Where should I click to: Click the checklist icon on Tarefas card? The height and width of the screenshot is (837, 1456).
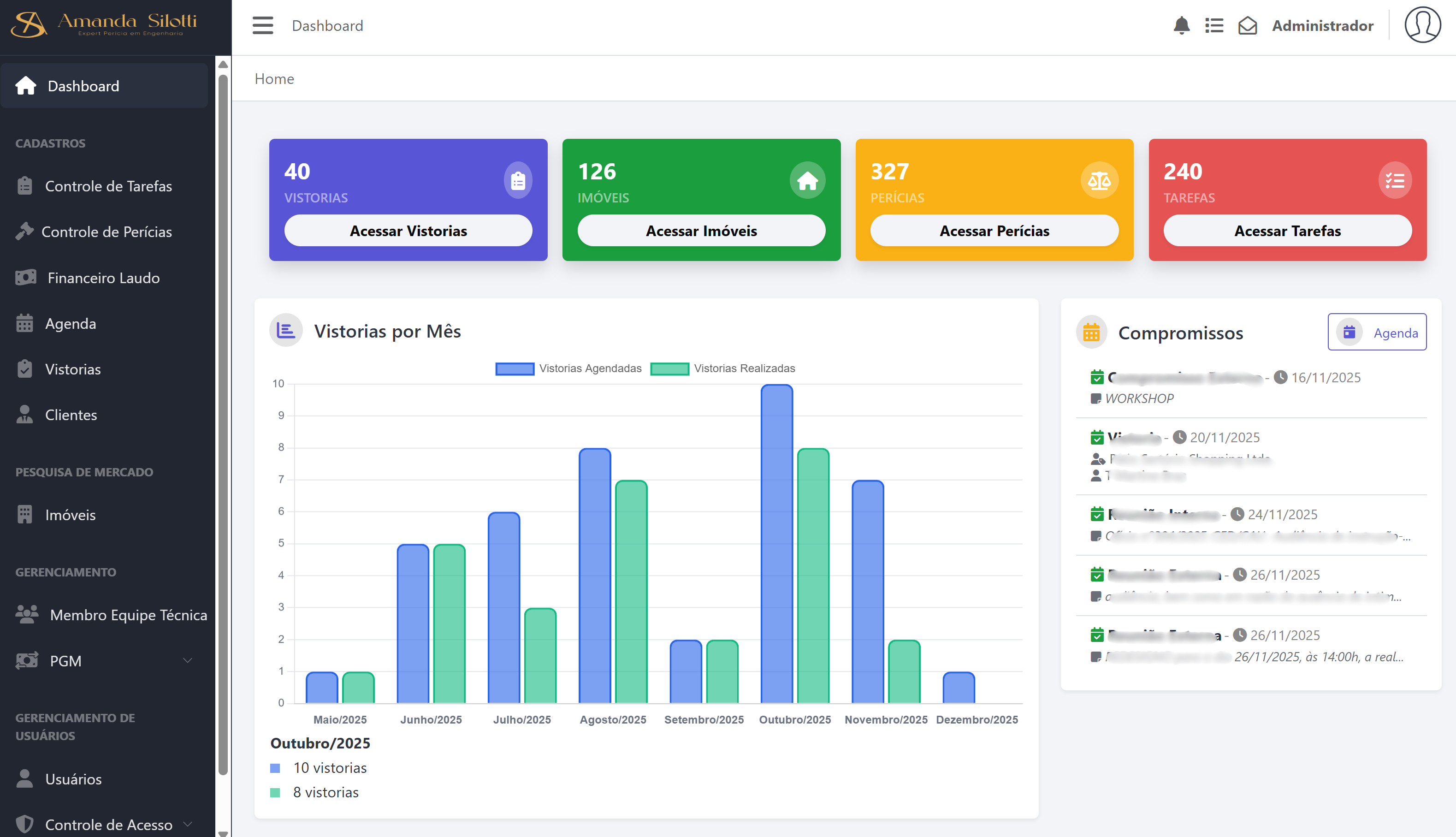point(1395,180)
